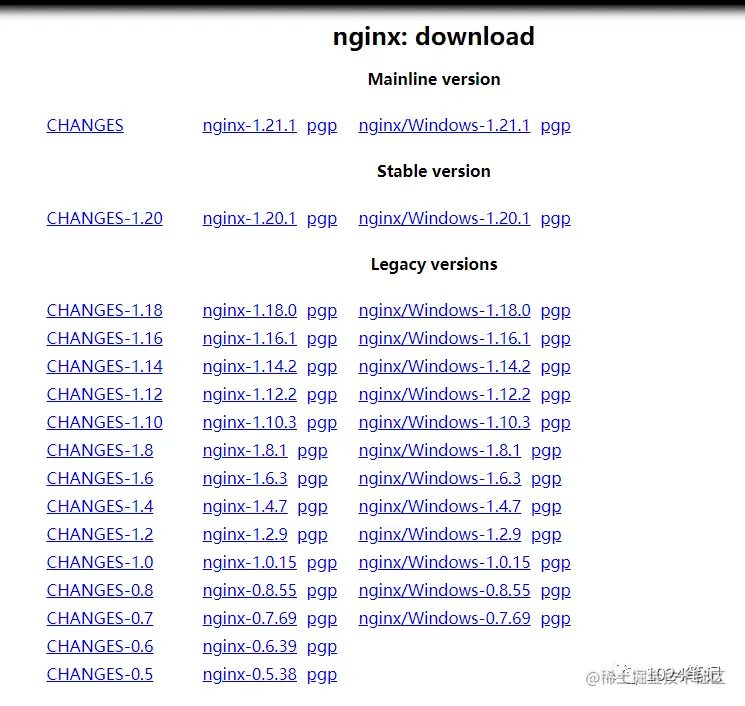Open CHANGES-1.18 link
The height and width of the screenshot is (706, 745).
(105, 310)
